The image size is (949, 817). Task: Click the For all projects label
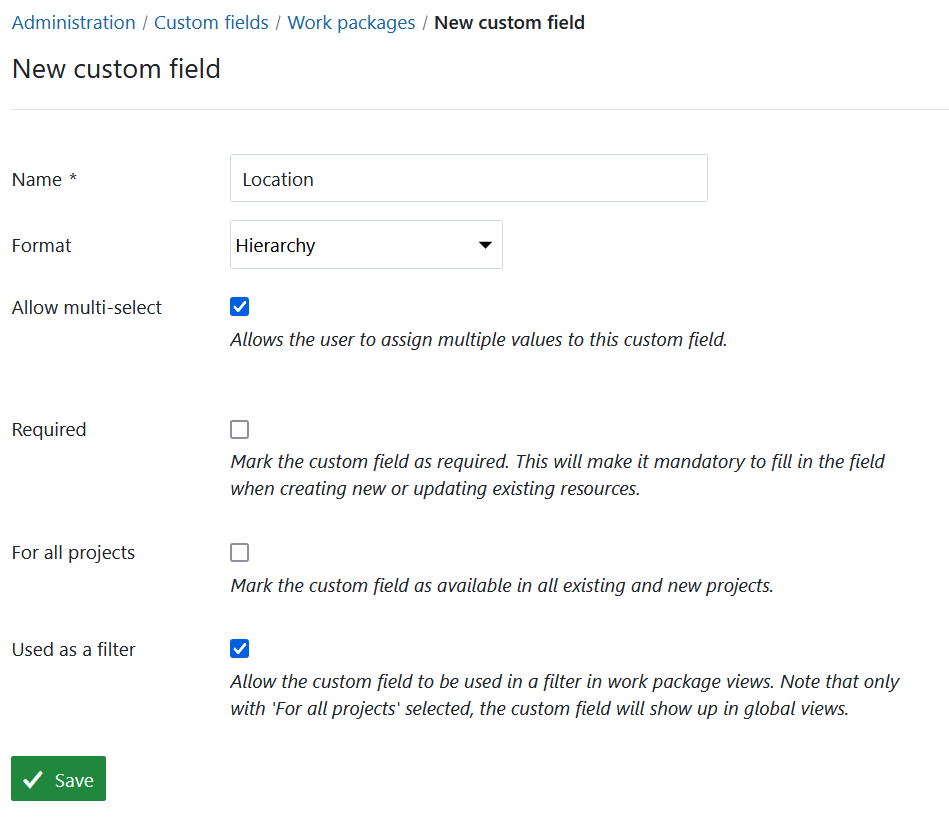pos(73,553)
